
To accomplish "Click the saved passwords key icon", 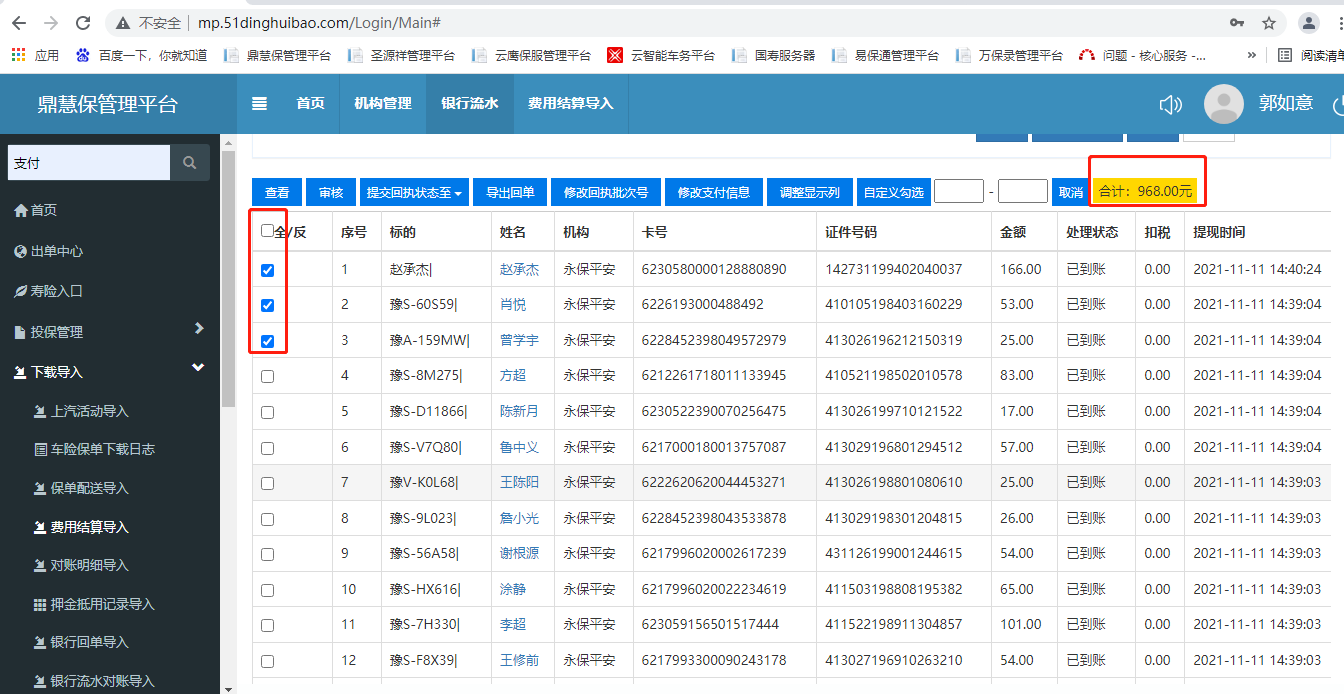I will (x=1237, y=23).
